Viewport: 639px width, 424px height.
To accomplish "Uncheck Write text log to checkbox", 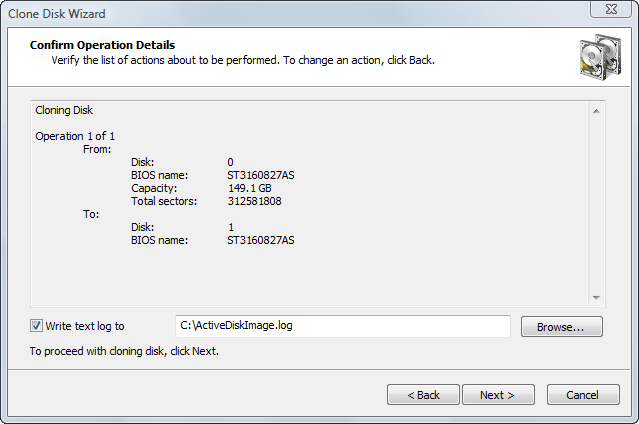I will pos(36,326).
